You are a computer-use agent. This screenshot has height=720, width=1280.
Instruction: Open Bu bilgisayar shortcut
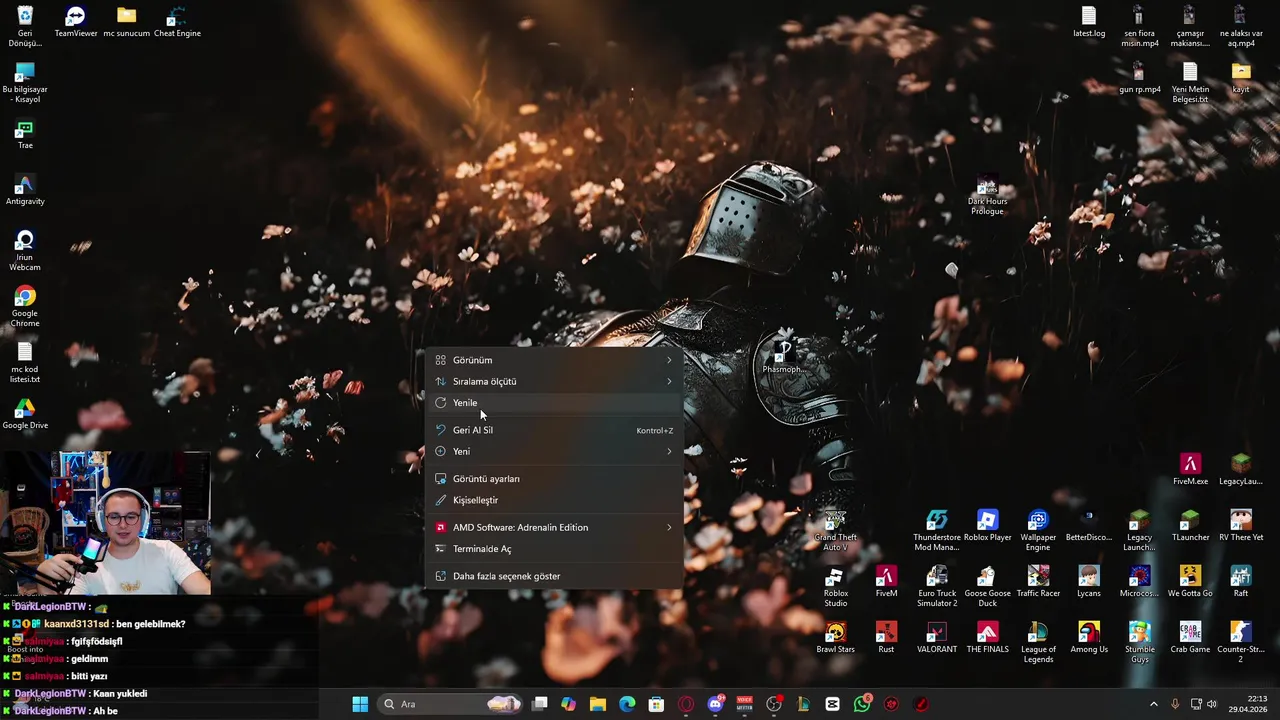[25, 82]
